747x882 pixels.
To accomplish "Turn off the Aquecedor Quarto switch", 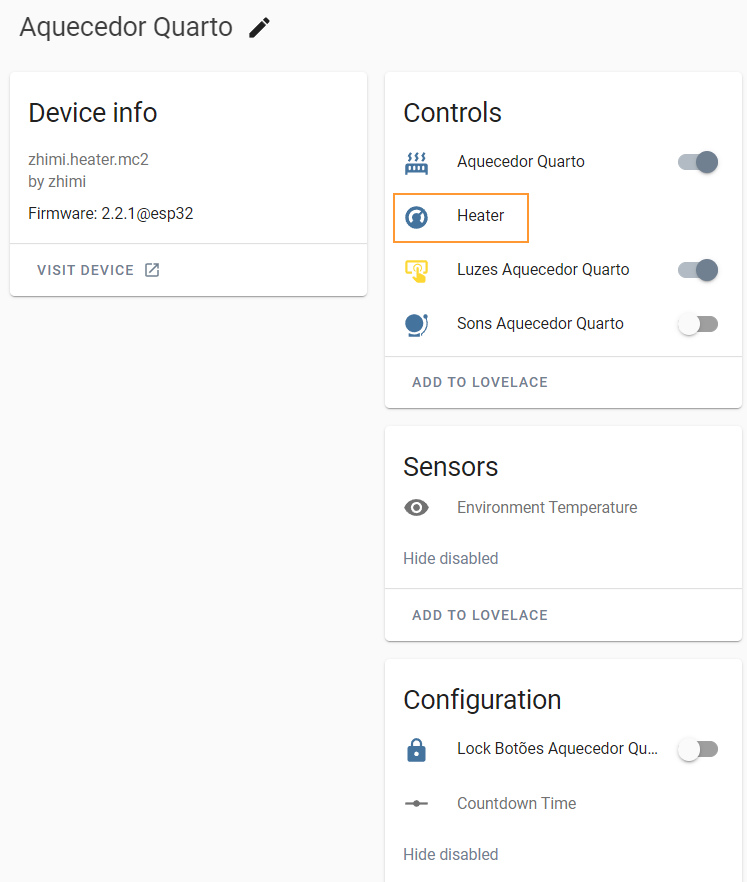I will coord(698,162).
